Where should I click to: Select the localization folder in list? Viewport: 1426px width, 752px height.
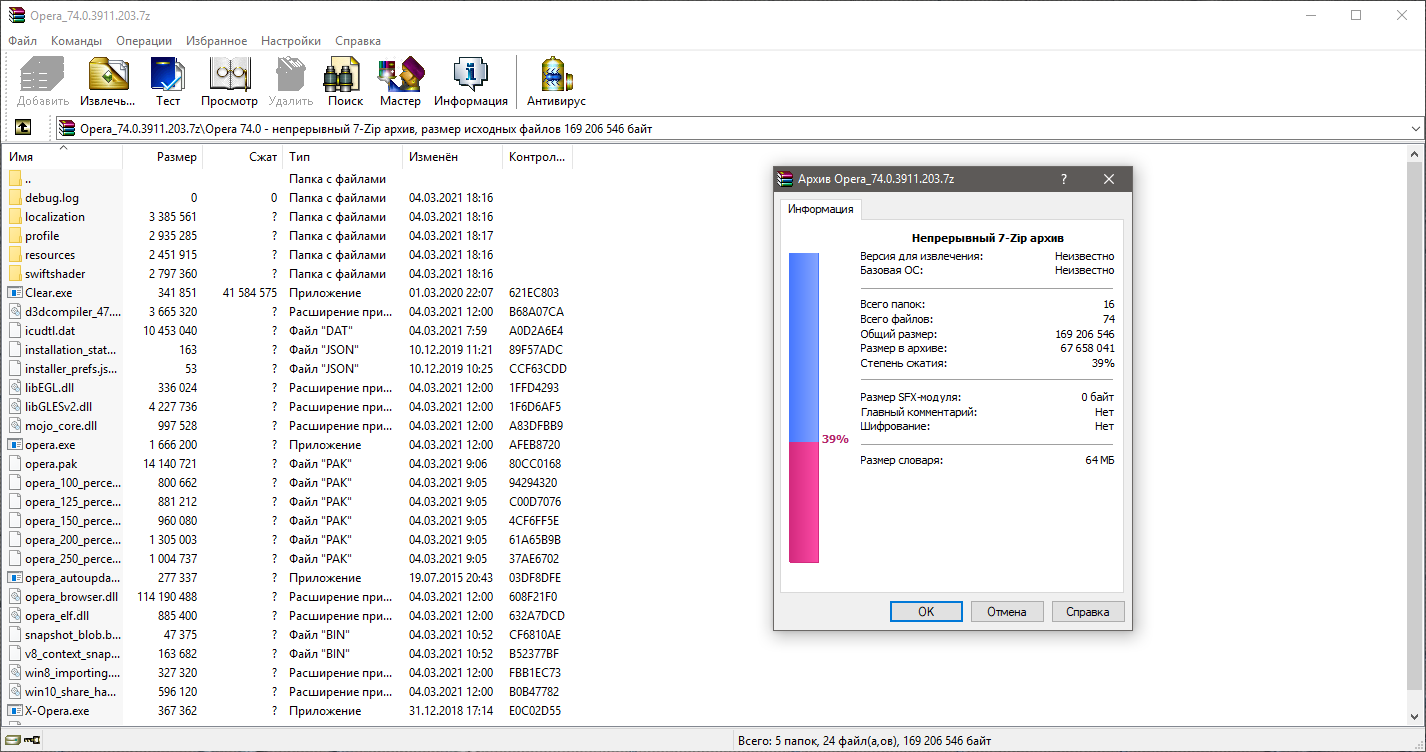tap(55, 217)
